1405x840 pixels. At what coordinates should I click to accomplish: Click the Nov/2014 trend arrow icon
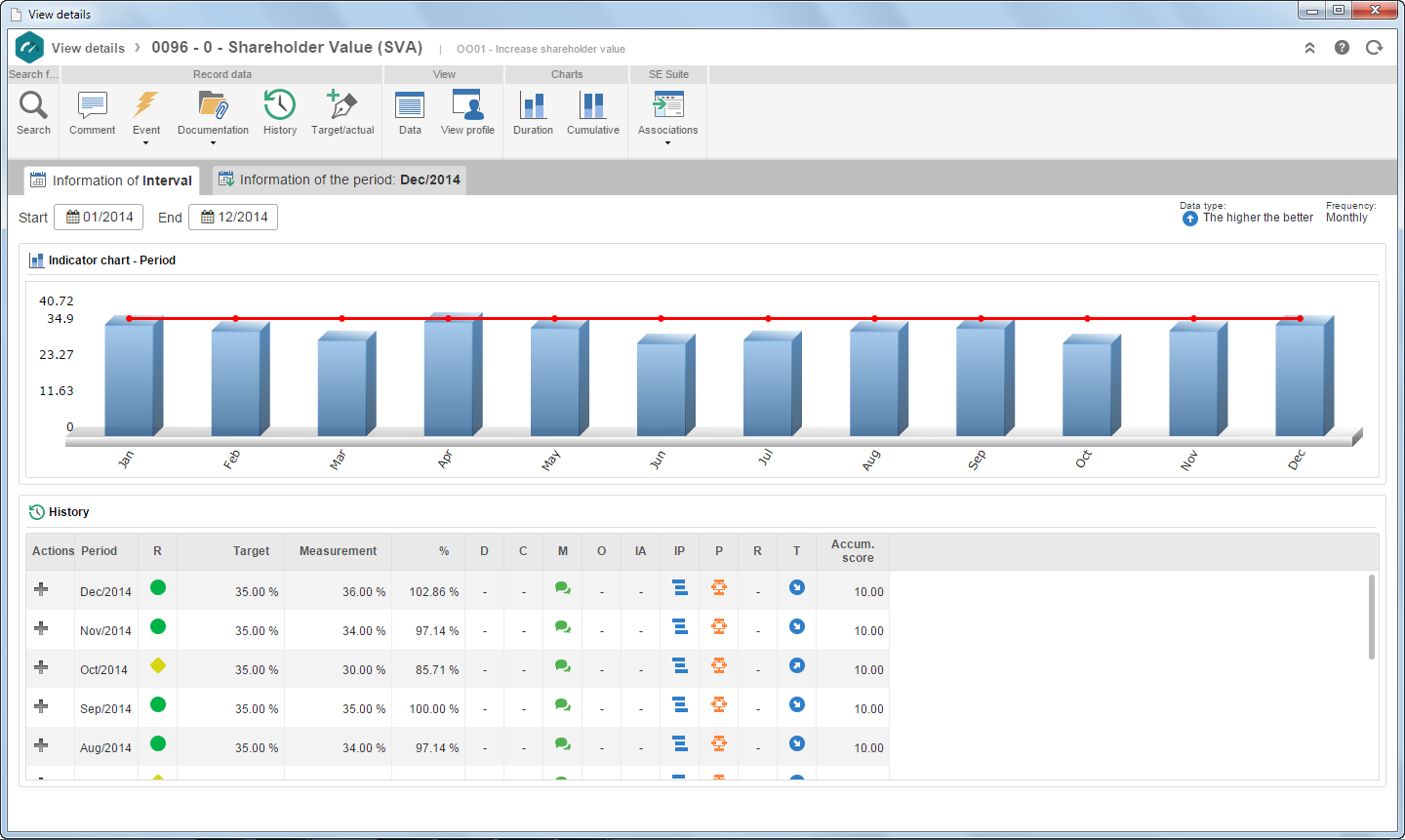[797, 626]
